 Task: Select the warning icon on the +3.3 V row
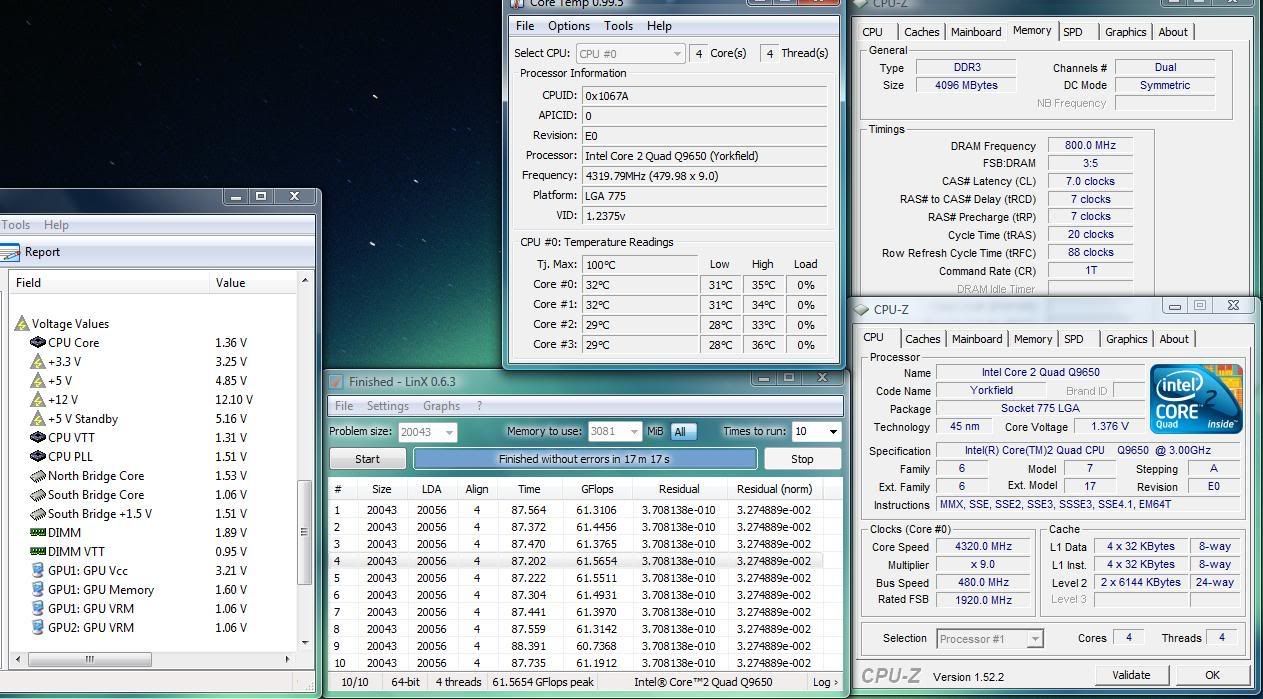pyautogui.click(x=38, y=362)
